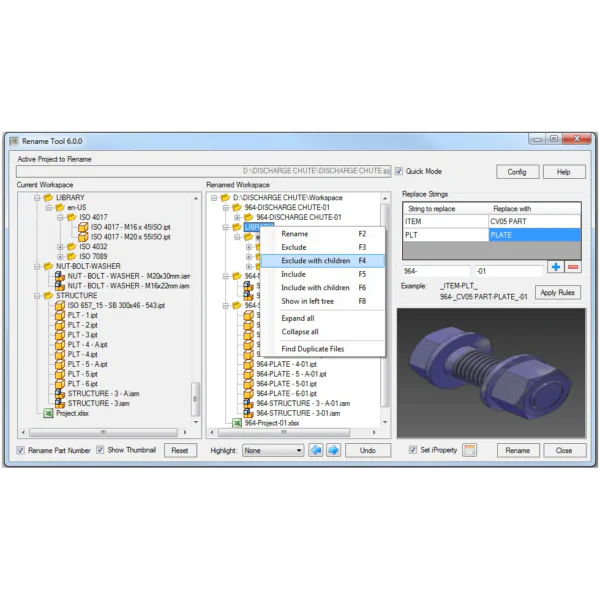Click the 964-DISCHARGE CHUTE-01 top folder icon

pyautogui.click(x=237, y=207)
